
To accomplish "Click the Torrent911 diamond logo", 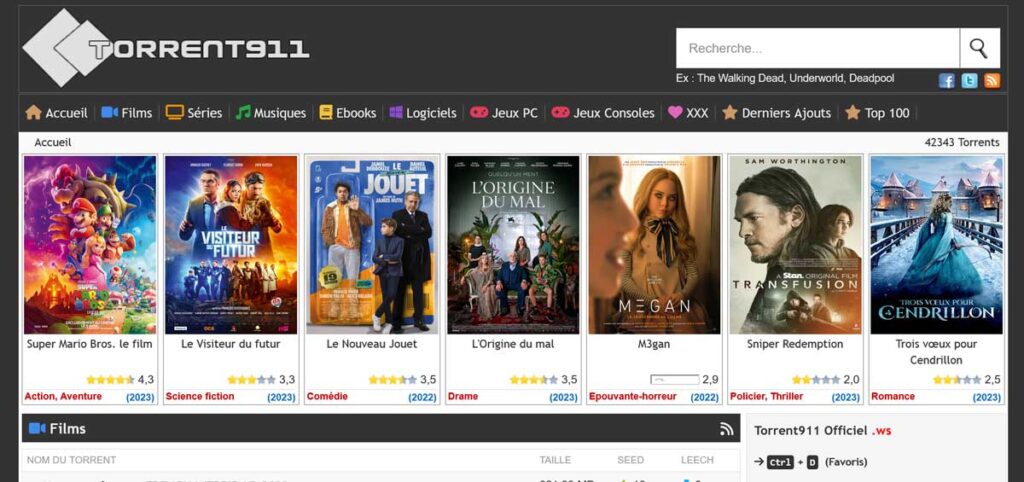I will [67, 48].
